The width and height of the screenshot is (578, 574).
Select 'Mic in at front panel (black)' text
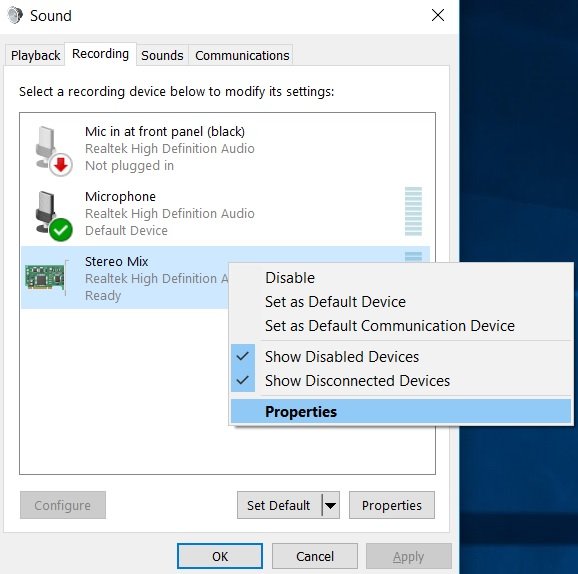(x=165, y=132)
